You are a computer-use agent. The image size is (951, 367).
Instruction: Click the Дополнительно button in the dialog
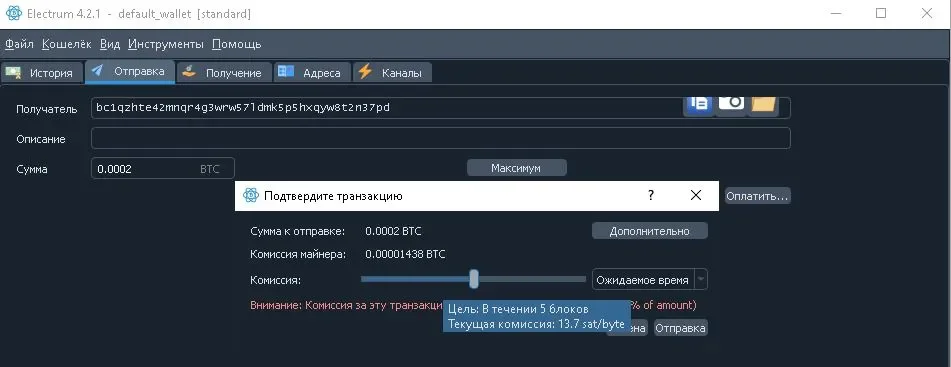[650, 231]
